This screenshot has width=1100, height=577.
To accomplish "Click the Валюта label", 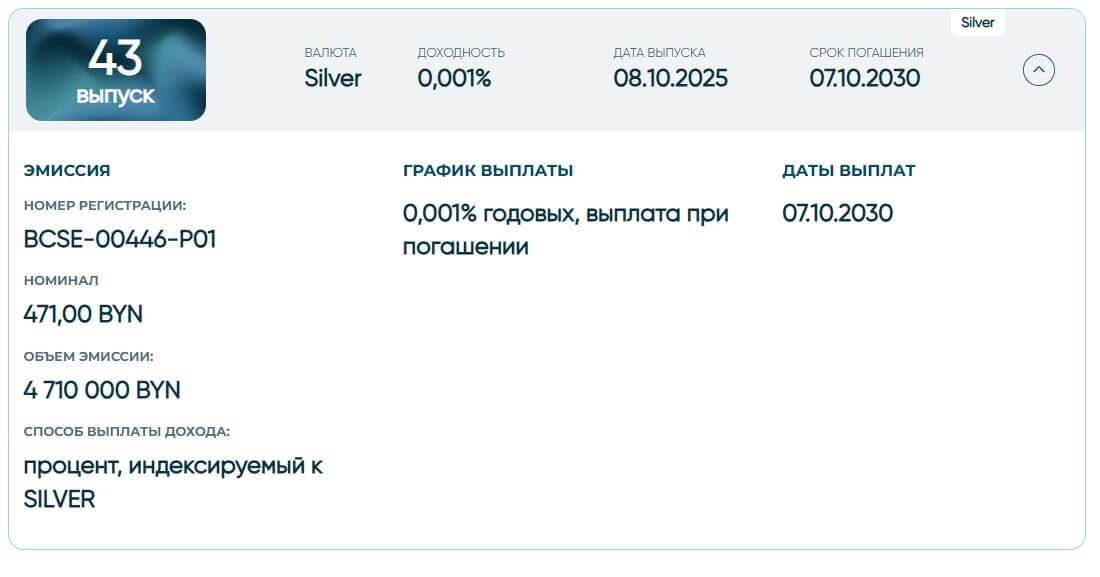I will tap(330, 52).
